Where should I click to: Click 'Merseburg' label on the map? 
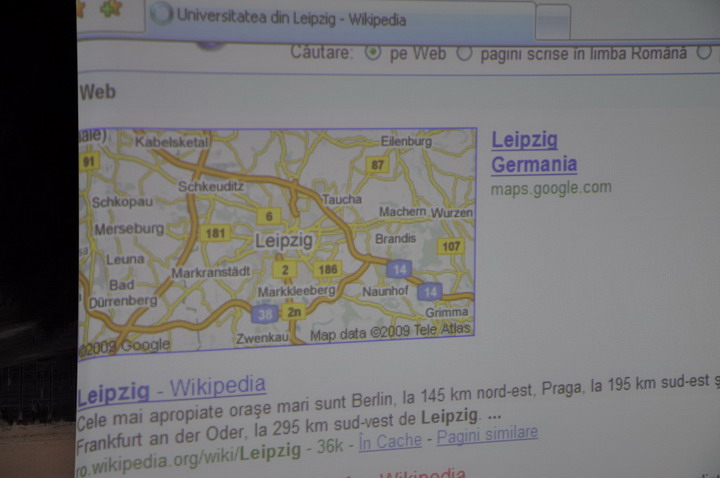(129, 229)
